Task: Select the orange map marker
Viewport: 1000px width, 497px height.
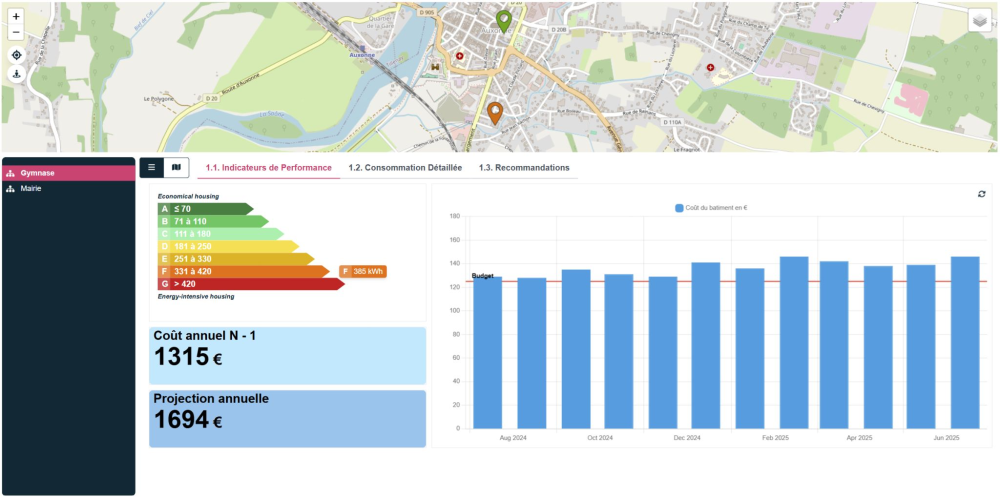Action: click(x=494, y=112)
